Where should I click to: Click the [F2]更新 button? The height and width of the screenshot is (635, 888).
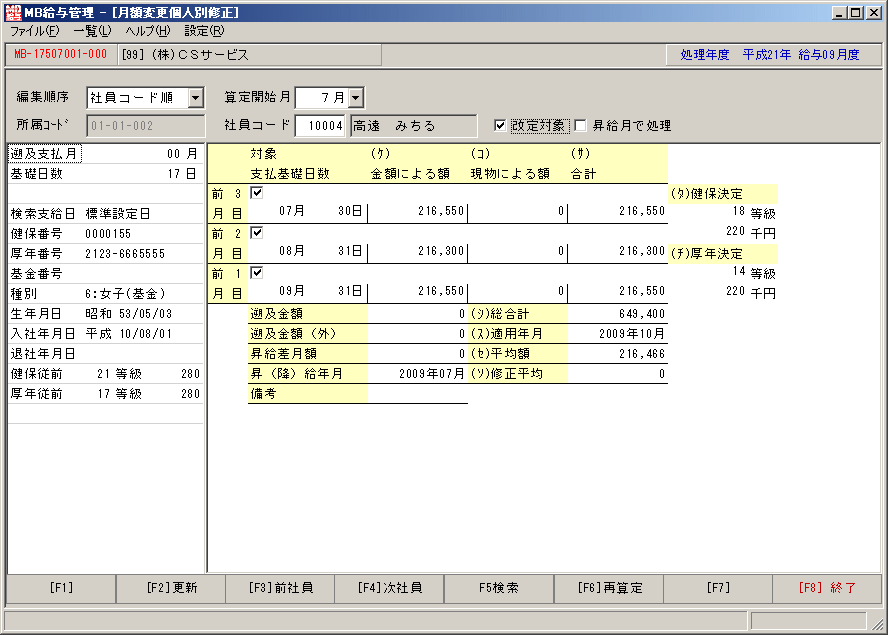tap(171, 588)
